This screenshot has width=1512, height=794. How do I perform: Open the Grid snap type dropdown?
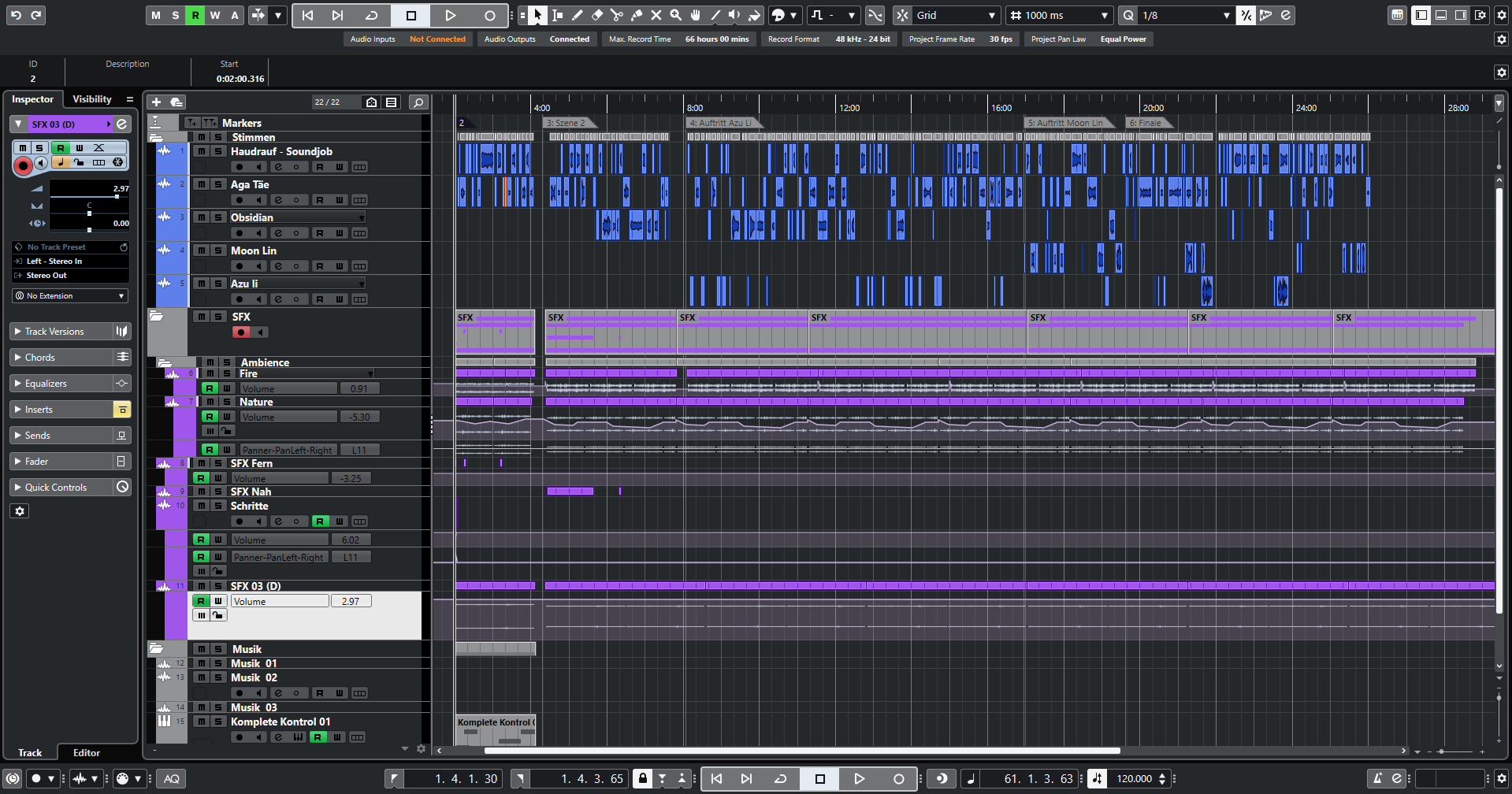[x=957, y=15]
